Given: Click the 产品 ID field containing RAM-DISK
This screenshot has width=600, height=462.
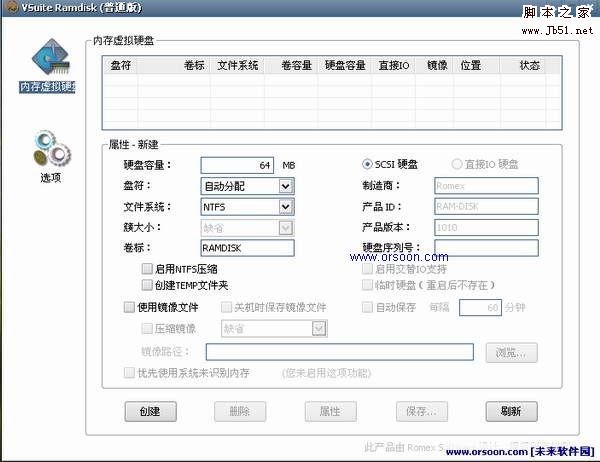Looking at the screenshot, I should (x=486, y=207).
